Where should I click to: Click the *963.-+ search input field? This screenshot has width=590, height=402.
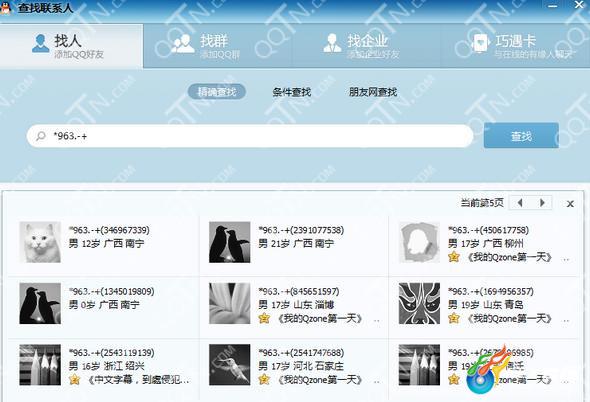[x=250, y=136]
